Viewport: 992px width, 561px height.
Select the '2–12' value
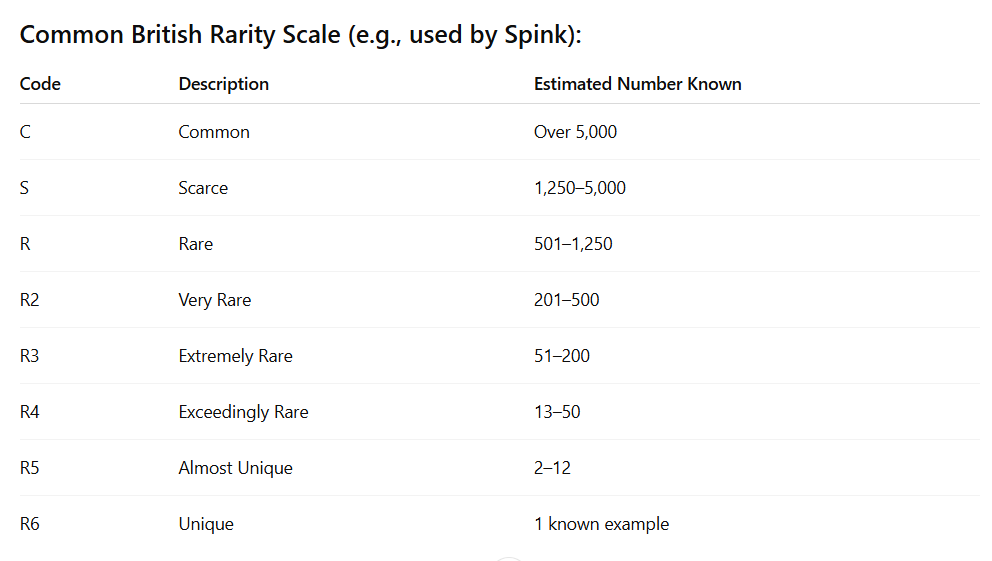552,468
